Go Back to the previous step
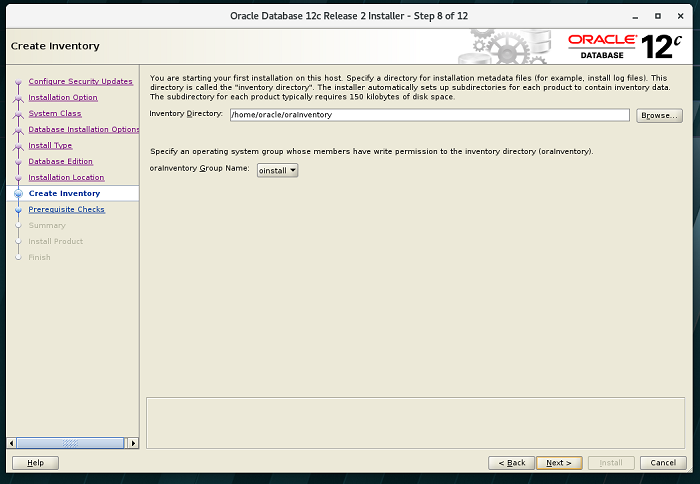This screenshot has height=484, width=700. pos(512,463)
